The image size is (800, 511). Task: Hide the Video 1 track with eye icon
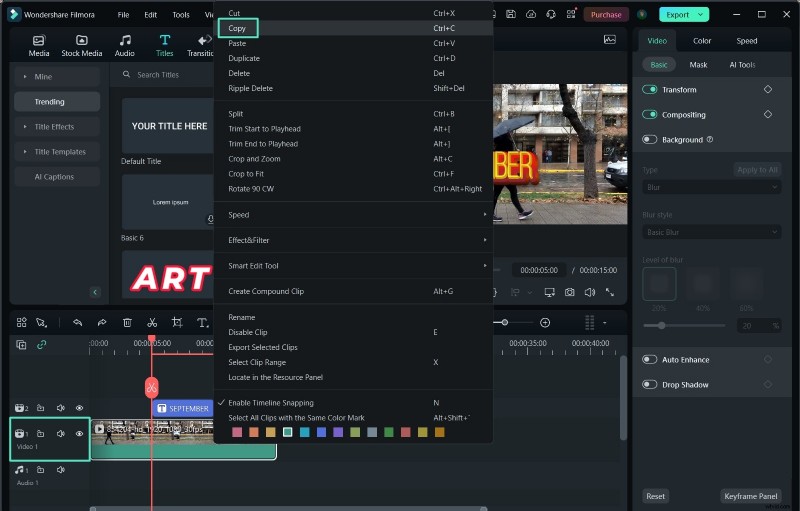coord(79,434)
